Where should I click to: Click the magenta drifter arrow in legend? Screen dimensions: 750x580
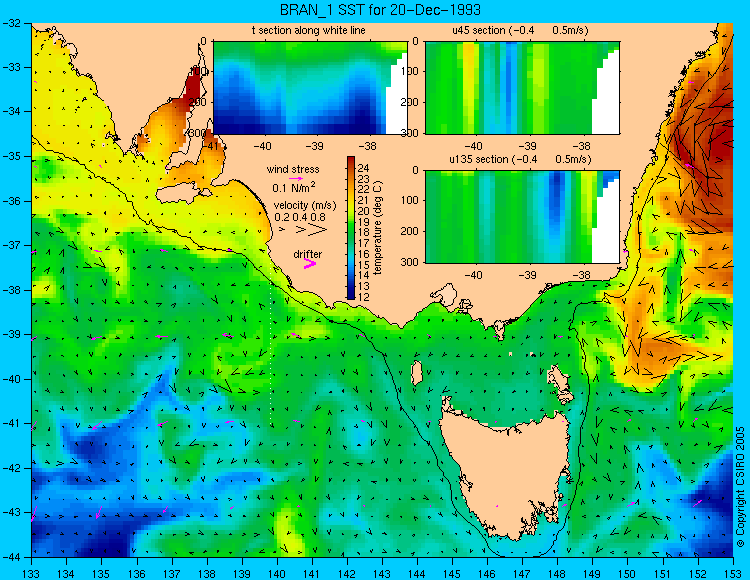tap(310, 263)
